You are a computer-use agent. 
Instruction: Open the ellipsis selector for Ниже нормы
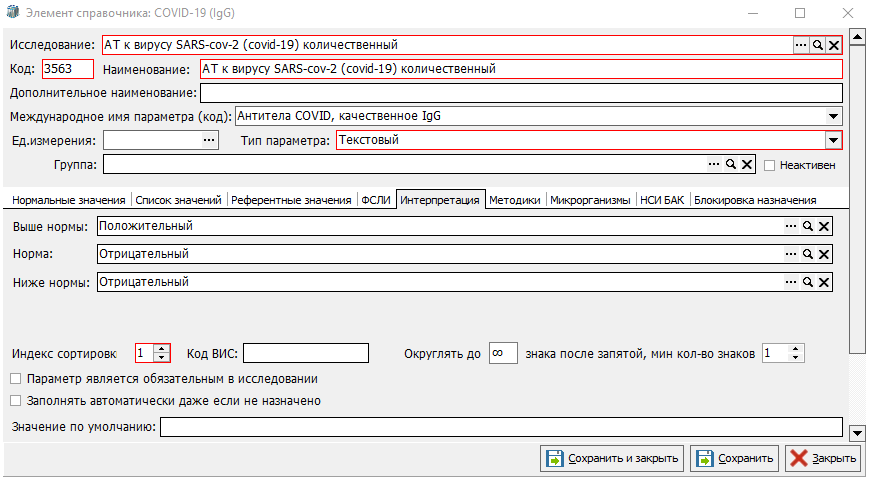791,282
